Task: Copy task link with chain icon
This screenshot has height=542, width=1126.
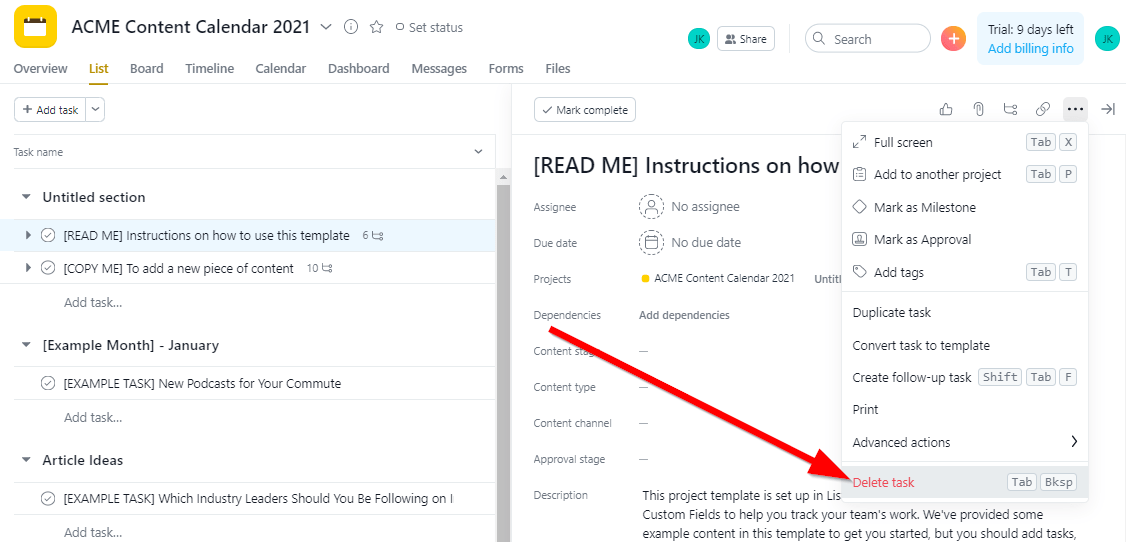Action: [1043, 109]
